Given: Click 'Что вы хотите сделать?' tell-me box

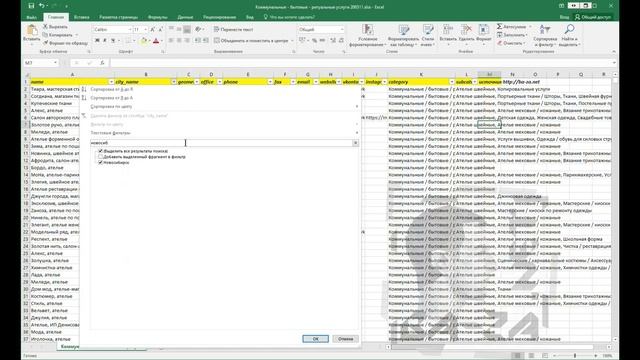Looking at the screenshot, I should [289, 17].
